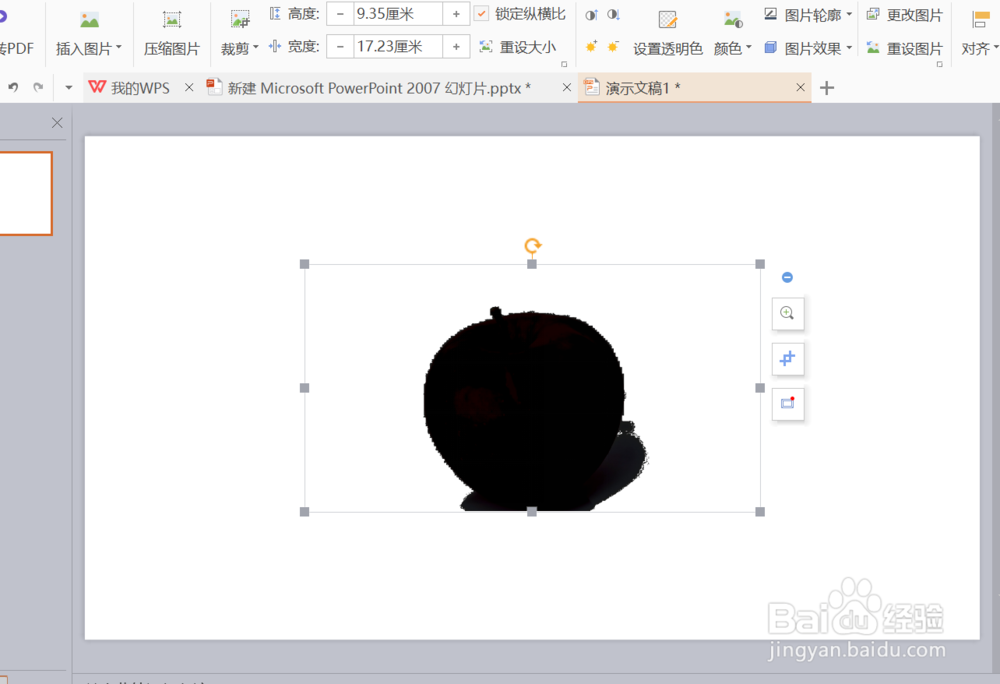Click Set Transparent Color (设置透明色) icon
Viewport: 1000px width, 684px height.
pos(668,21)
